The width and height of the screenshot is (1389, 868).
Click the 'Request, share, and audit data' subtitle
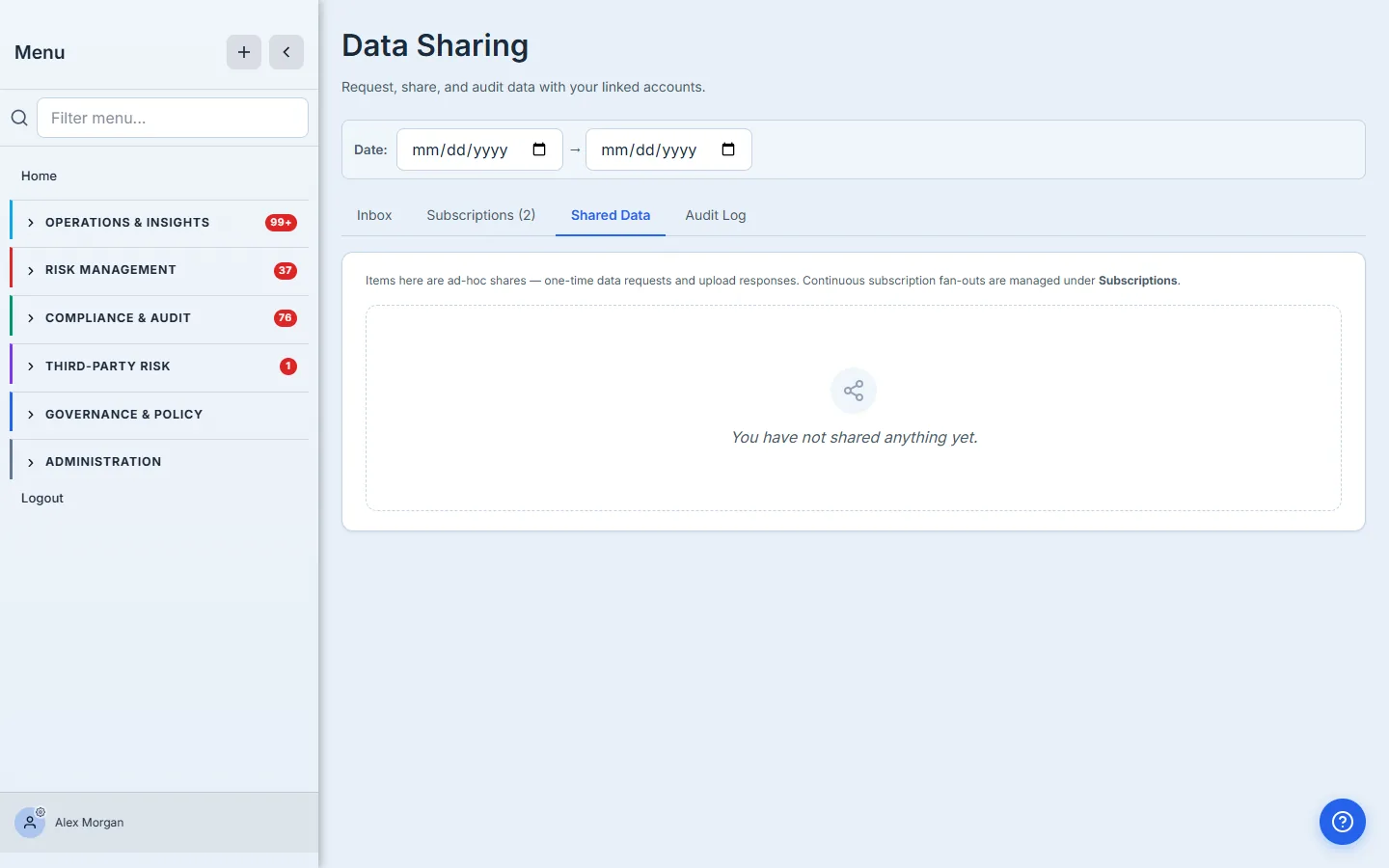pyautogui.click(x=524, y=87)
